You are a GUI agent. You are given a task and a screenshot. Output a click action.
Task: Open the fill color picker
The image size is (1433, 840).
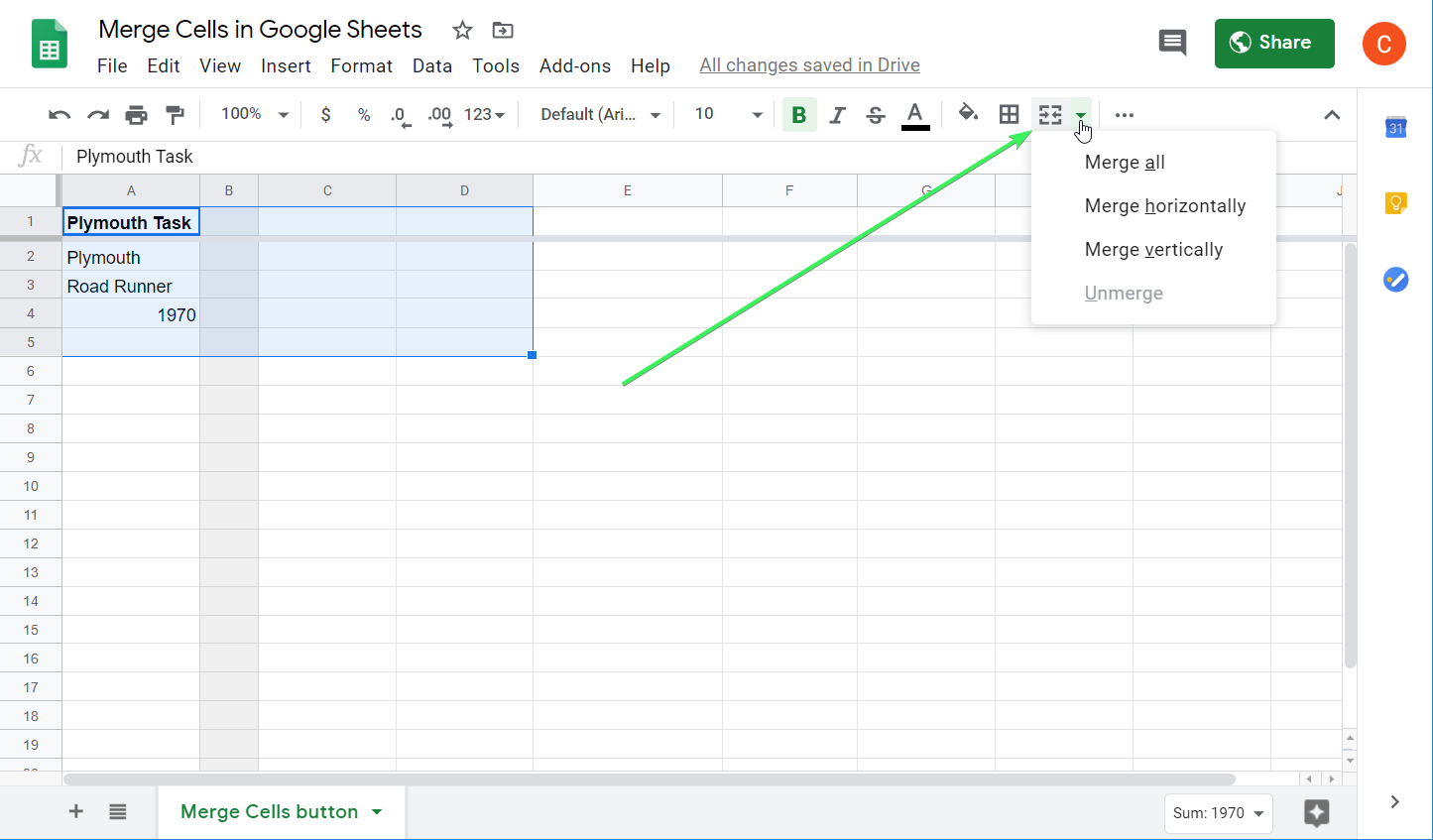968,114
